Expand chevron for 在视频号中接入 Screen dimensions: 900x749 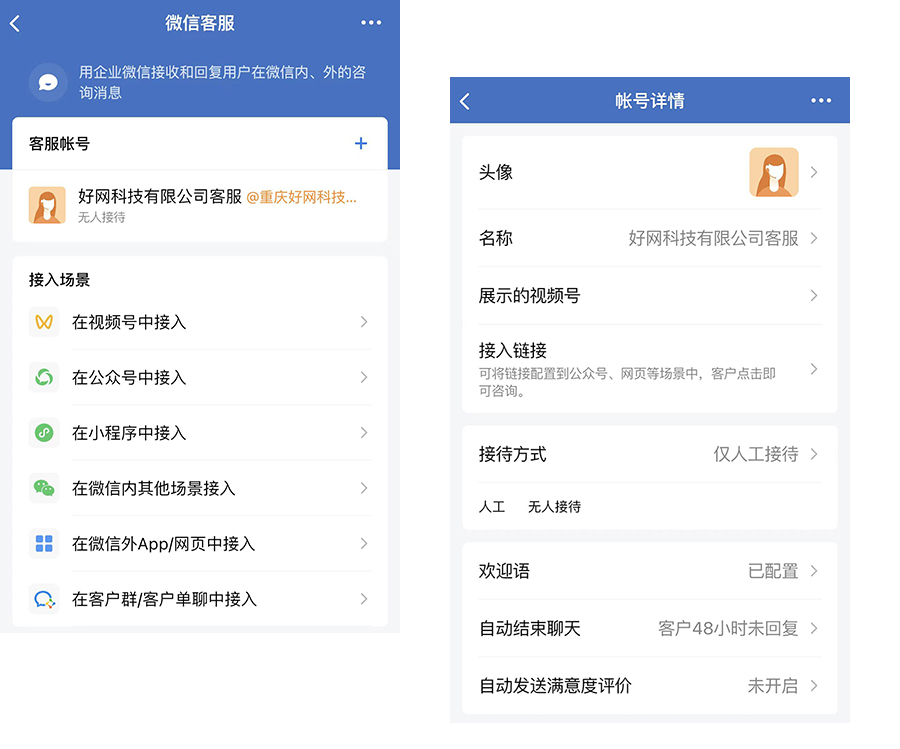tap(363, 321)
